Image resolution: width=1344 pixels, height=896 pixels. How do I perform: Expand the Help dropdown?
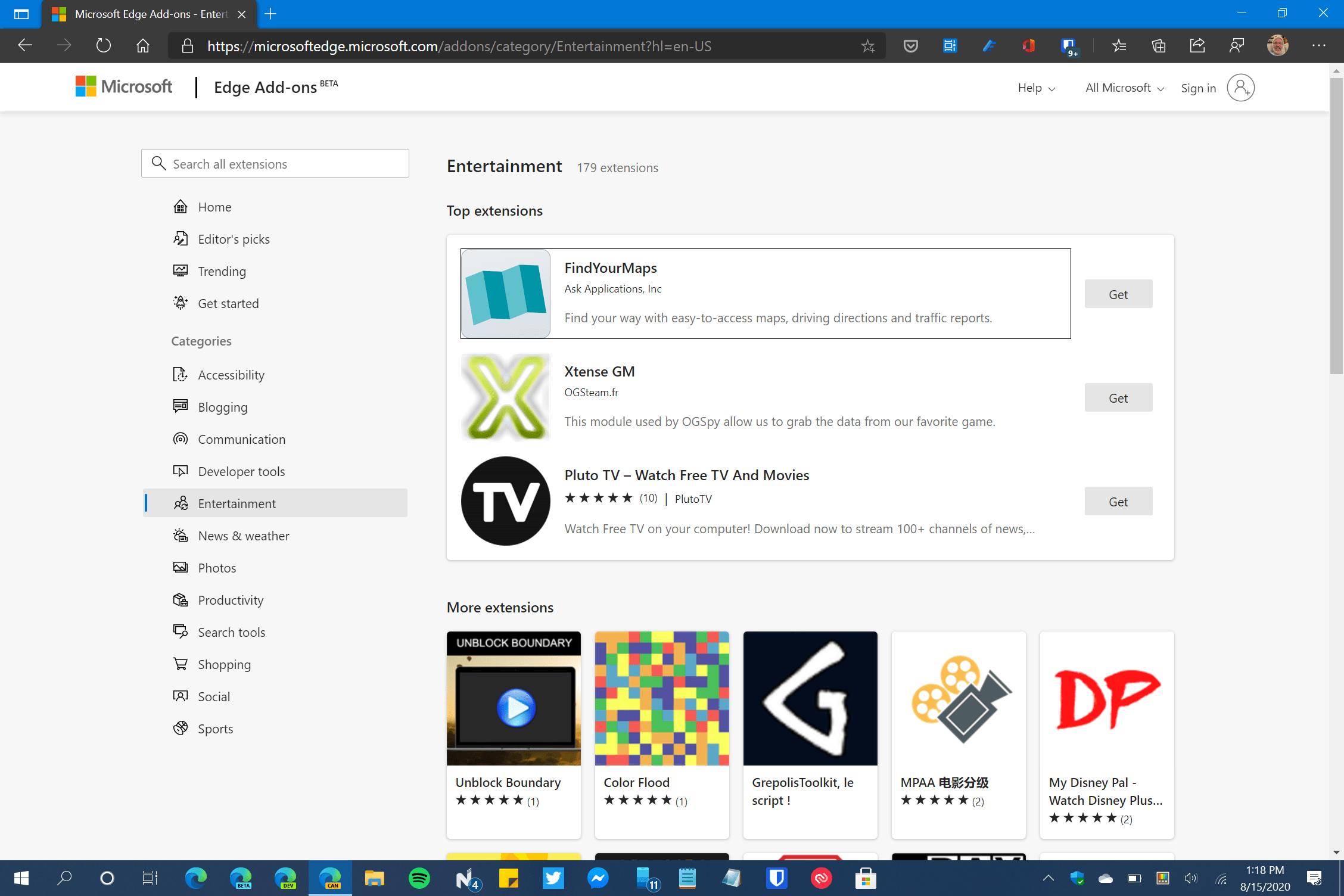tap(1035, 87)
